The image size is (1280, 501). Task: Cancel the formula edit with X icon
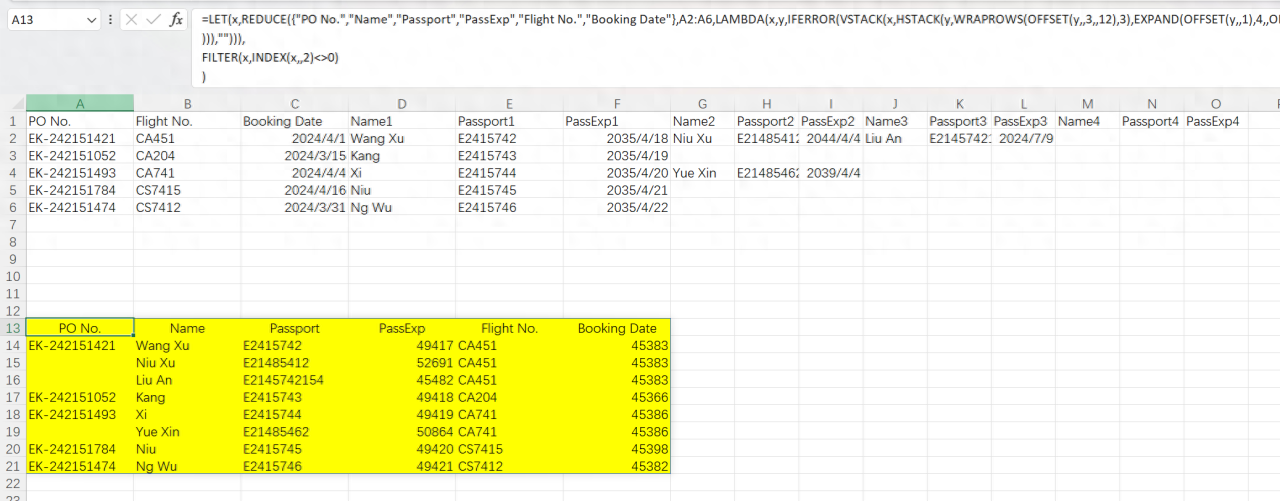tap(131, 19)
